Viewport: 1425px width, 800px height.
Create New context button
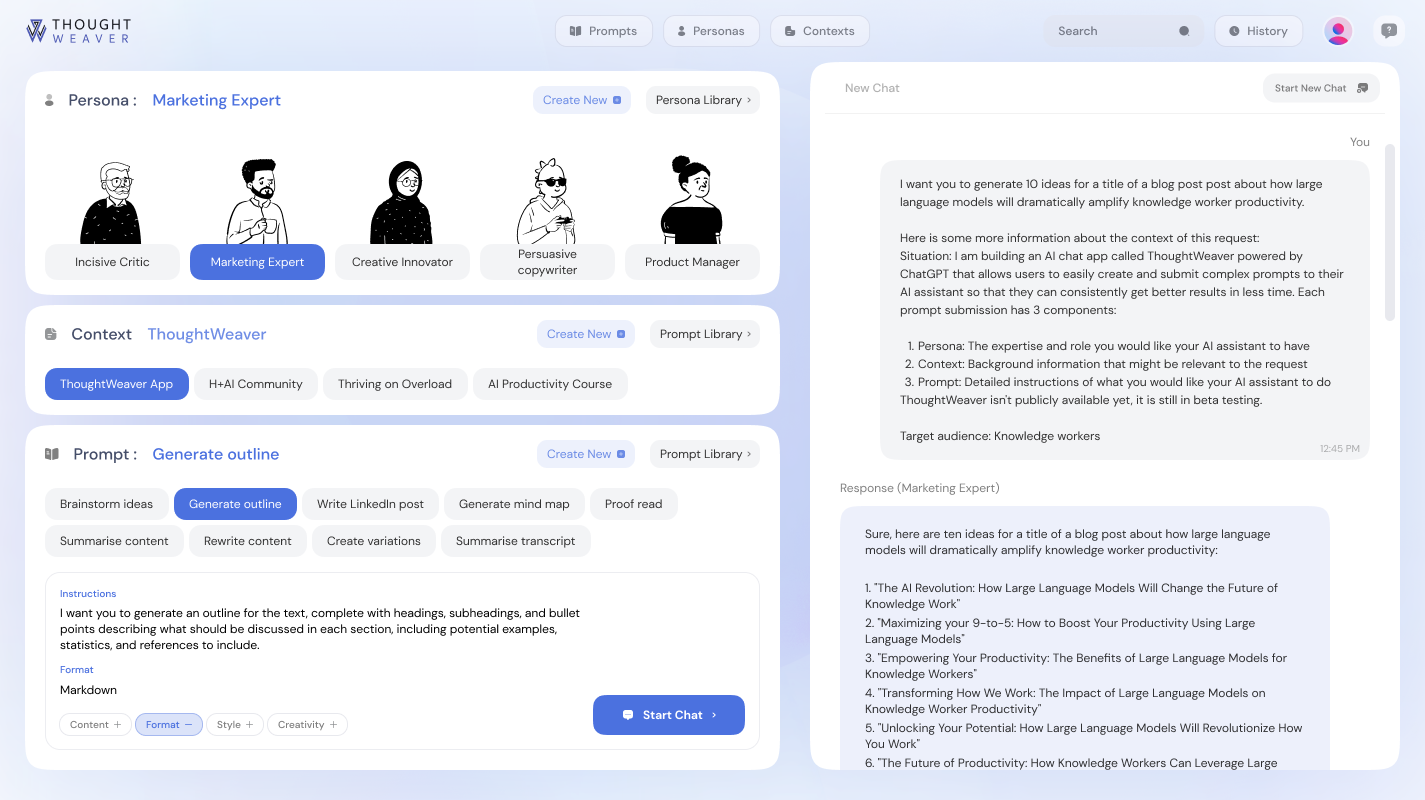586,334
